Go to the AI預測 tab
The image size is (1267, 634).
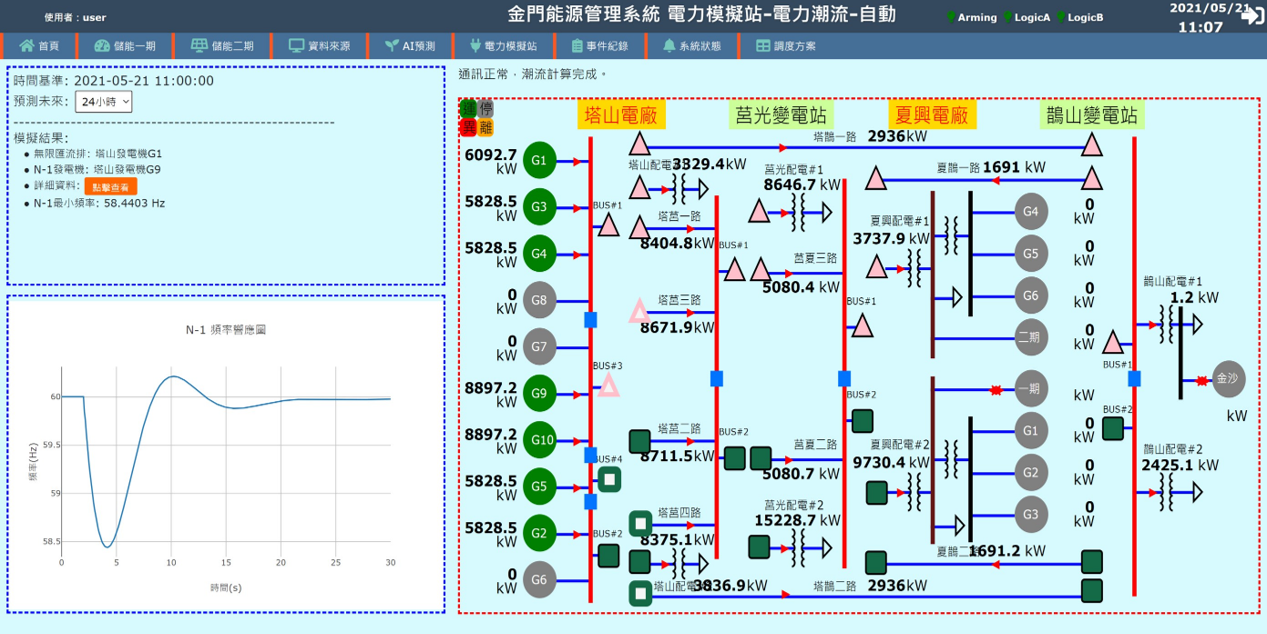coord(410,46)
